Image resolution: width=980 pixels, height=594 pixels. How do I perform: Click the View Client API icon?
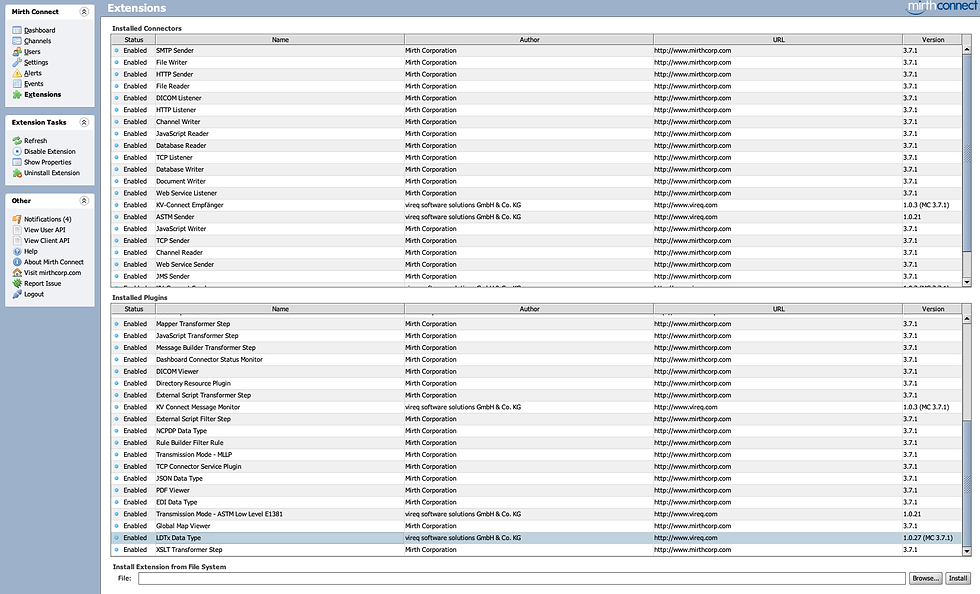coord(17,240)
